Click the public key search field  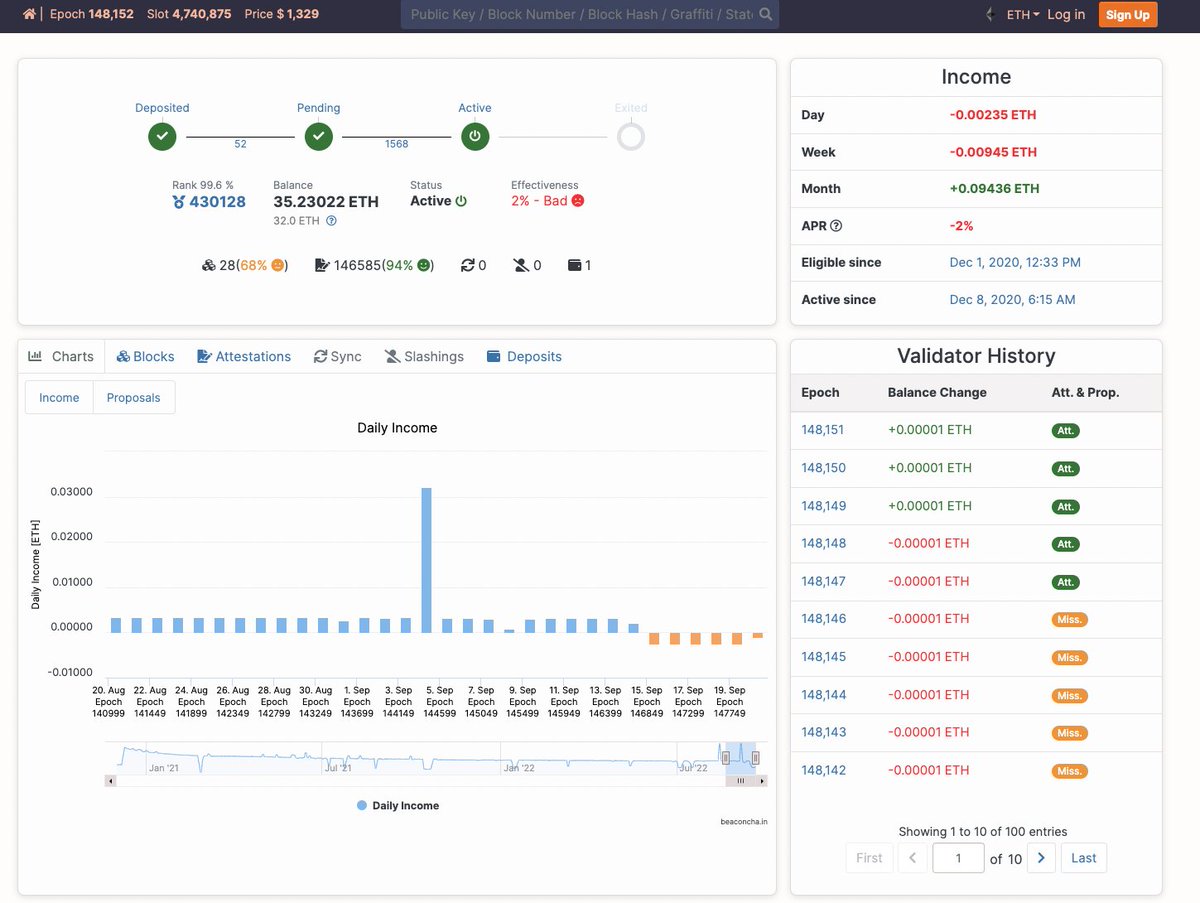[x=580, y=14]
